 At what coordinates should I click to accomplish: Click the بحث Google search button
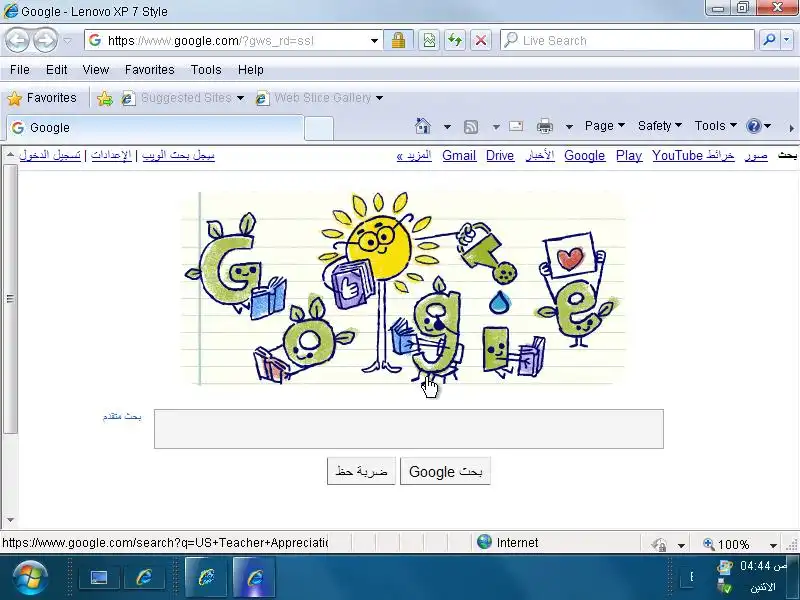coord(445,471)
